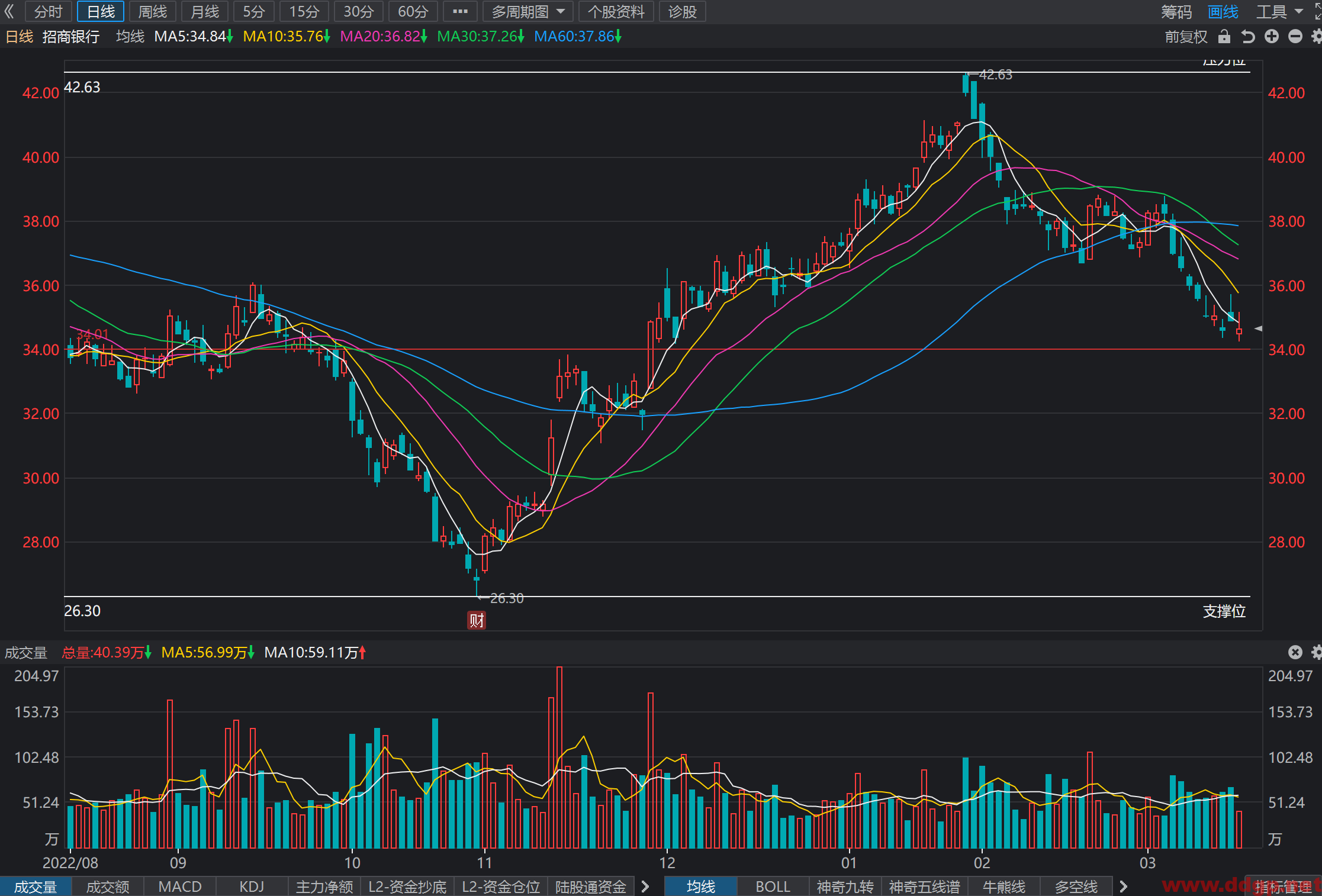Viewport: 1322px width, 896px height.
Task: Click the 诊股 diagnosis button
Action: [x=683, y=11]
